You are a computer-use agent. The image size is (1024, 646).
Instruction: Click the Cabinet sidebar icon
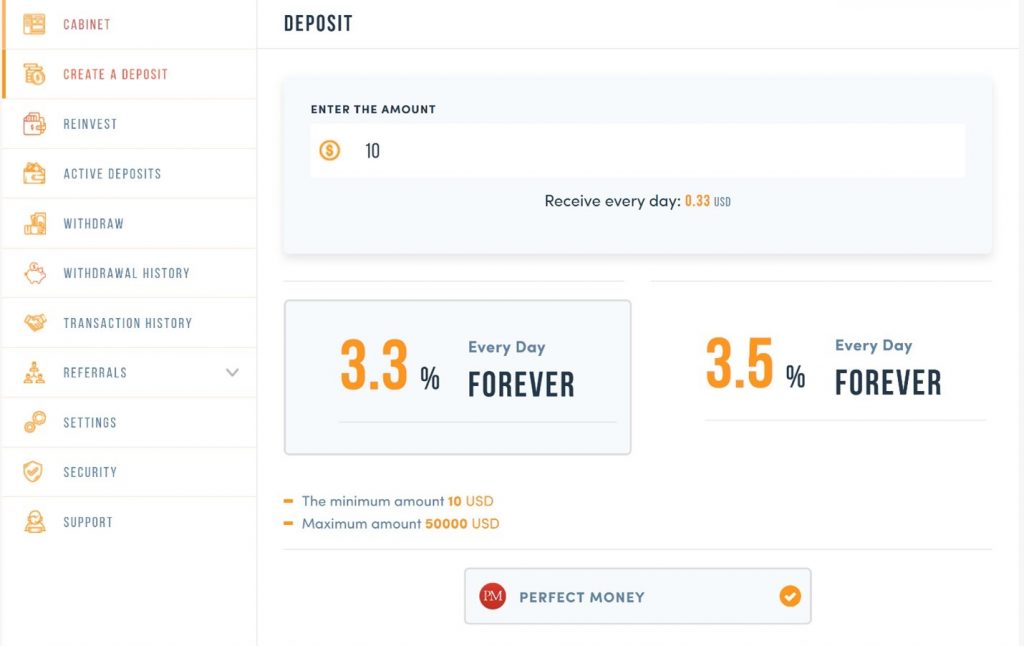point(34,24)
